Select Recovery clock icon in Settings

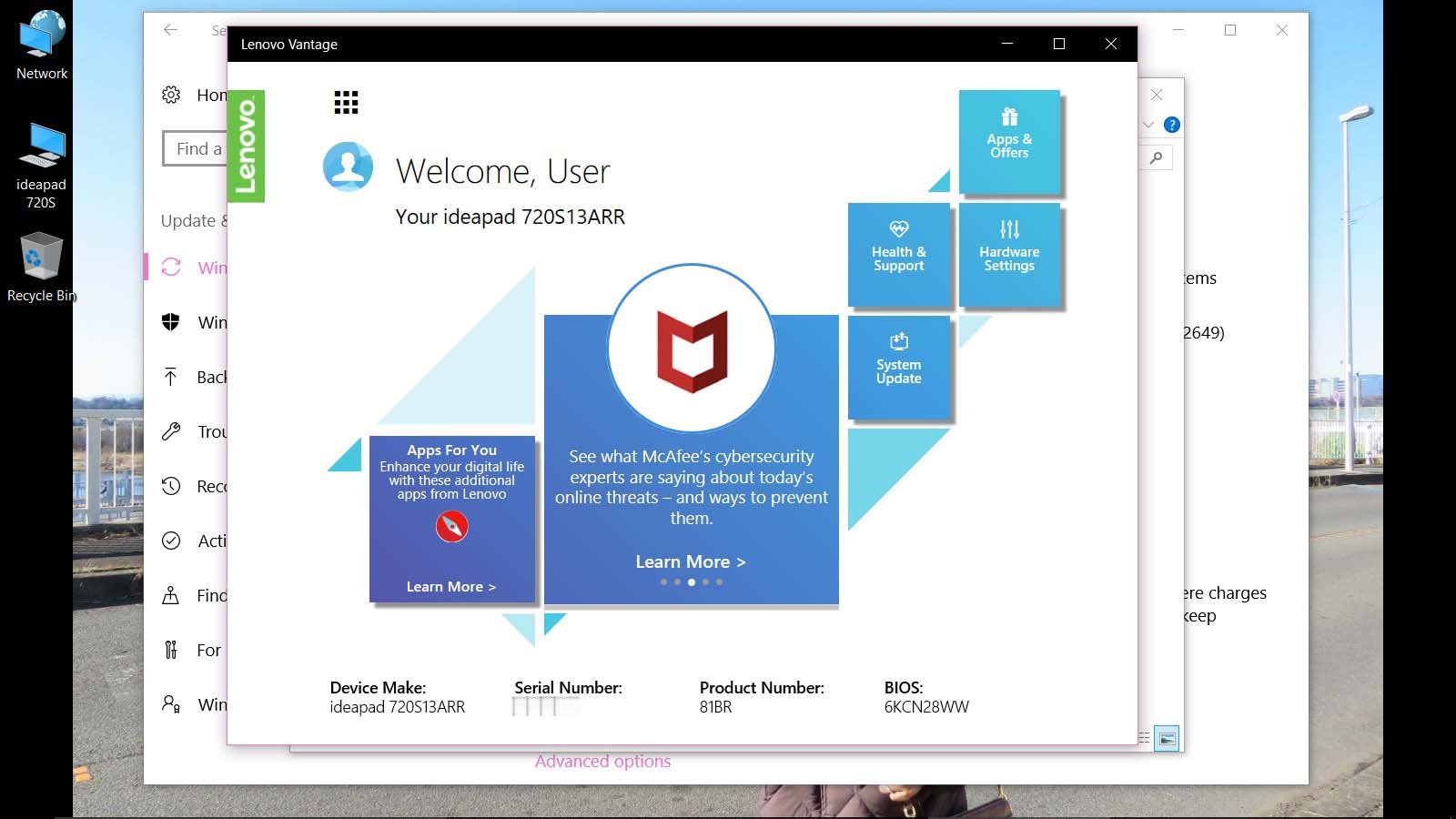[171, 486]
